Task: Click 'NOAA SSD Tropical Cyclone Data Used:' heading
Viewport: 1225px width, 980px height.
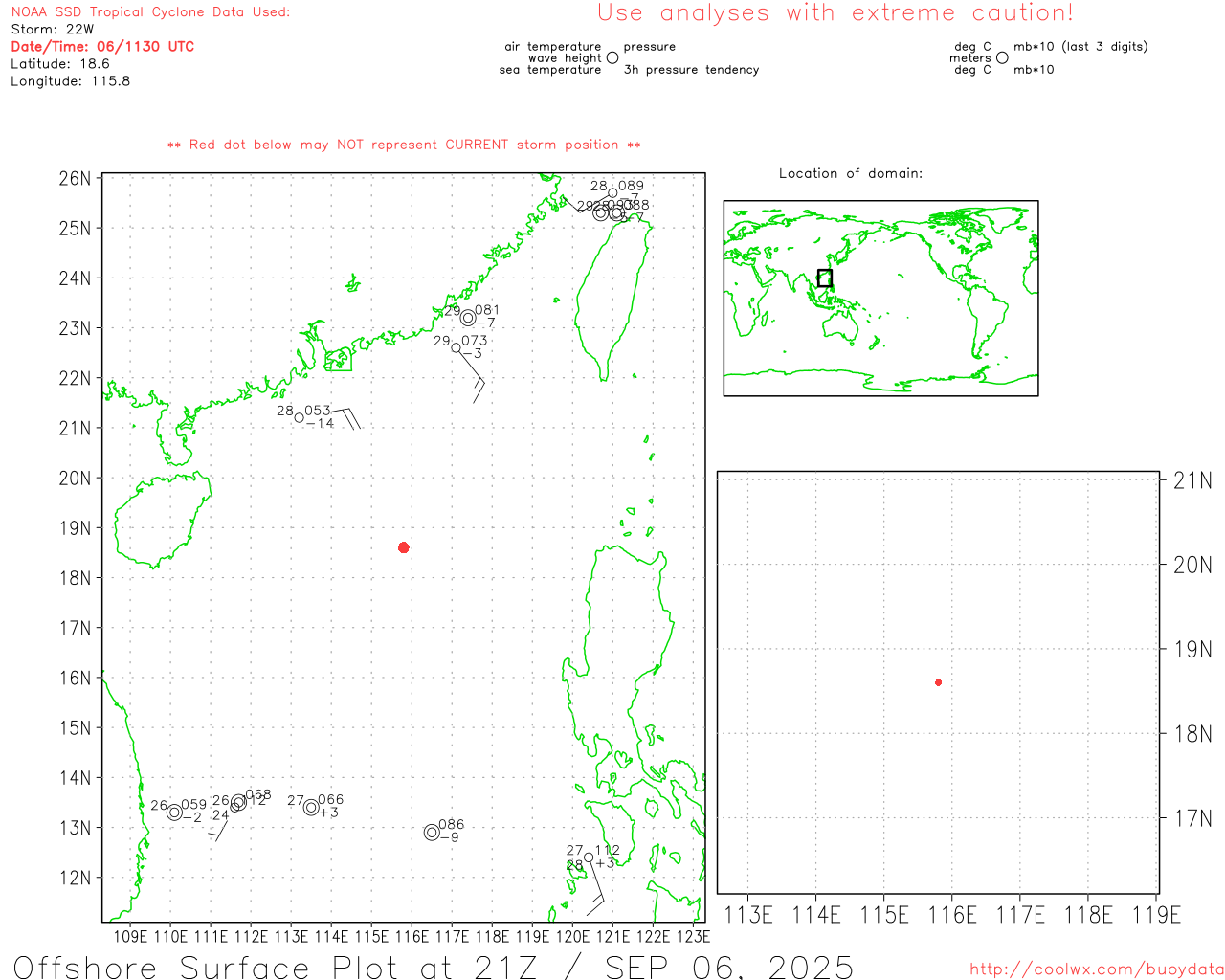Action: tap(150, 12)
